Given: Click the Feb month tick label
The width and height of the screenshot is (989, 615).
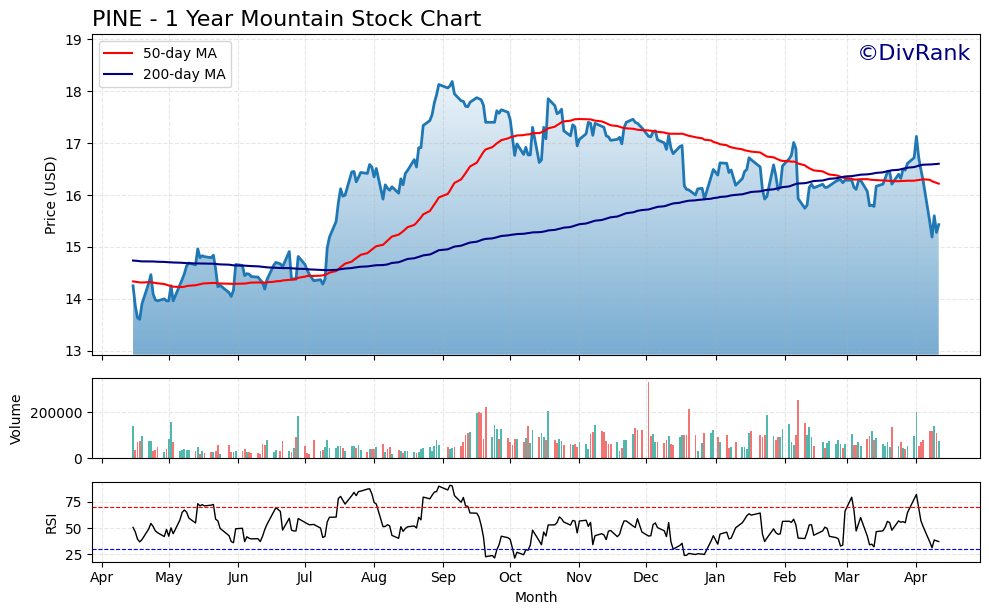Looking at the screenshot, I should pos(785,578).
